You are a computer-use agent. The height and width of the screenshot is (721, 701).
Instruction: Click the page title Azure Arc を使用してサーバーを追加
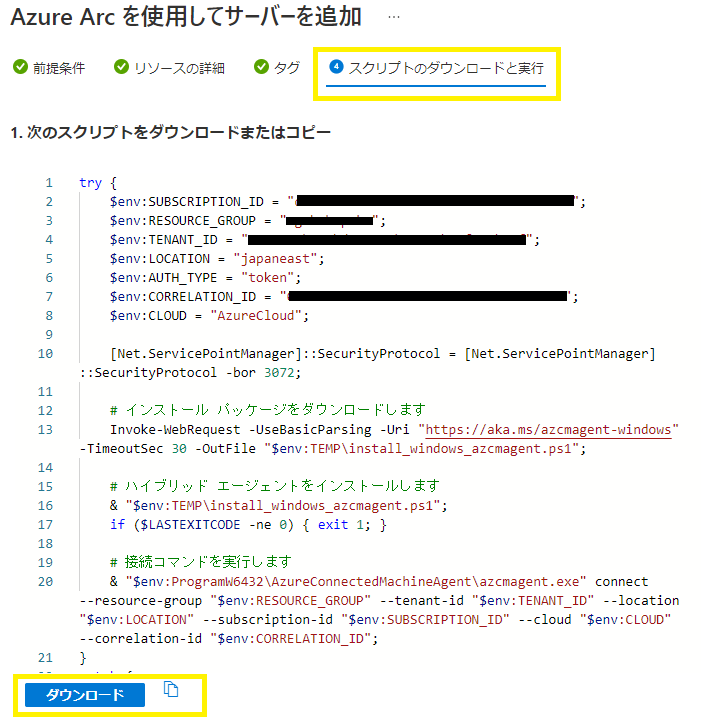coord(186,17)
